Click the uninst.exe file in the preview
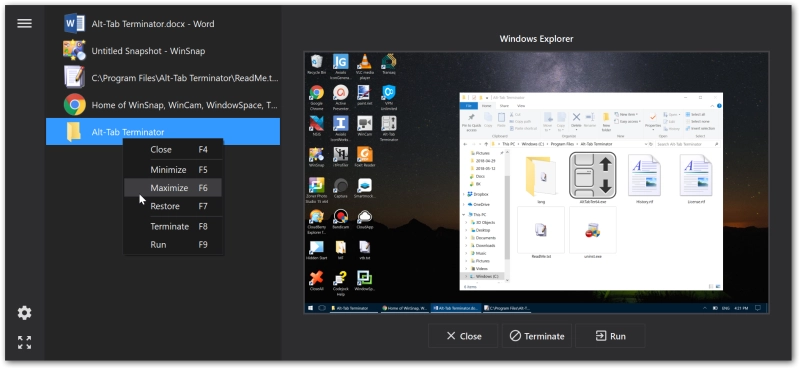 tap(592, 232)
